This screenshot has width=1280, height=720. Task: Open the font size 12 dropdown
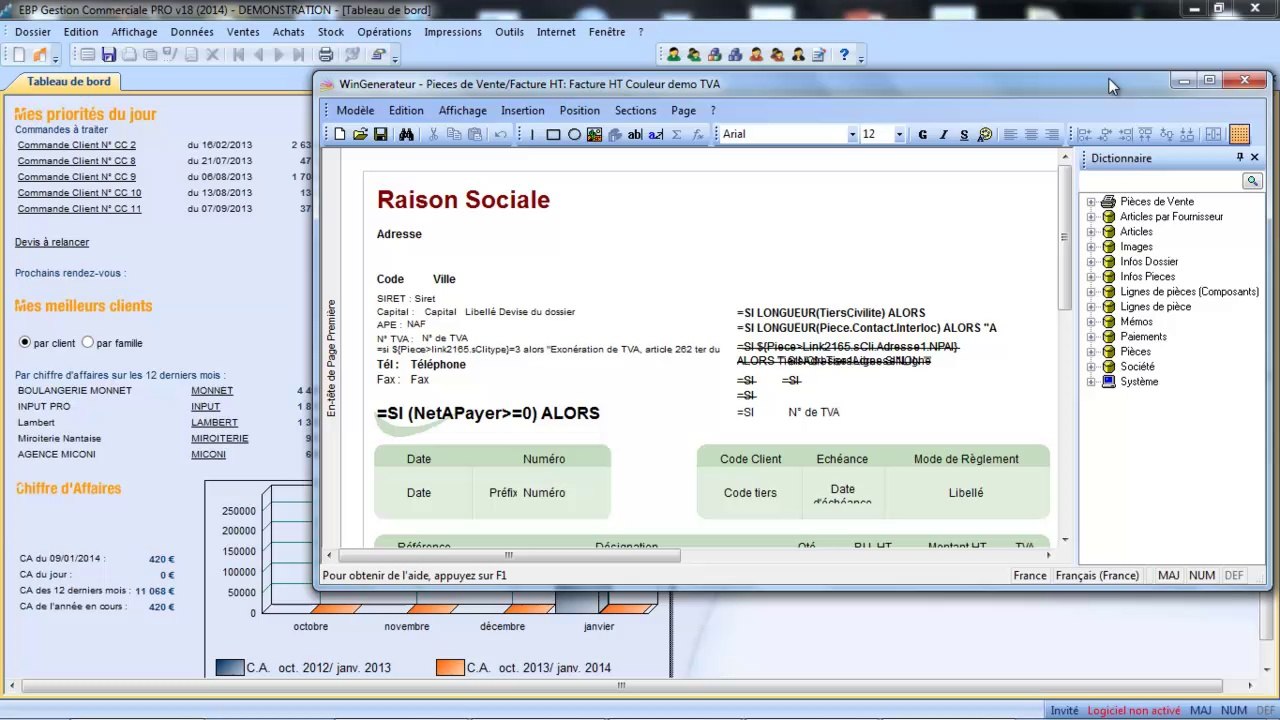coord(899,134)
